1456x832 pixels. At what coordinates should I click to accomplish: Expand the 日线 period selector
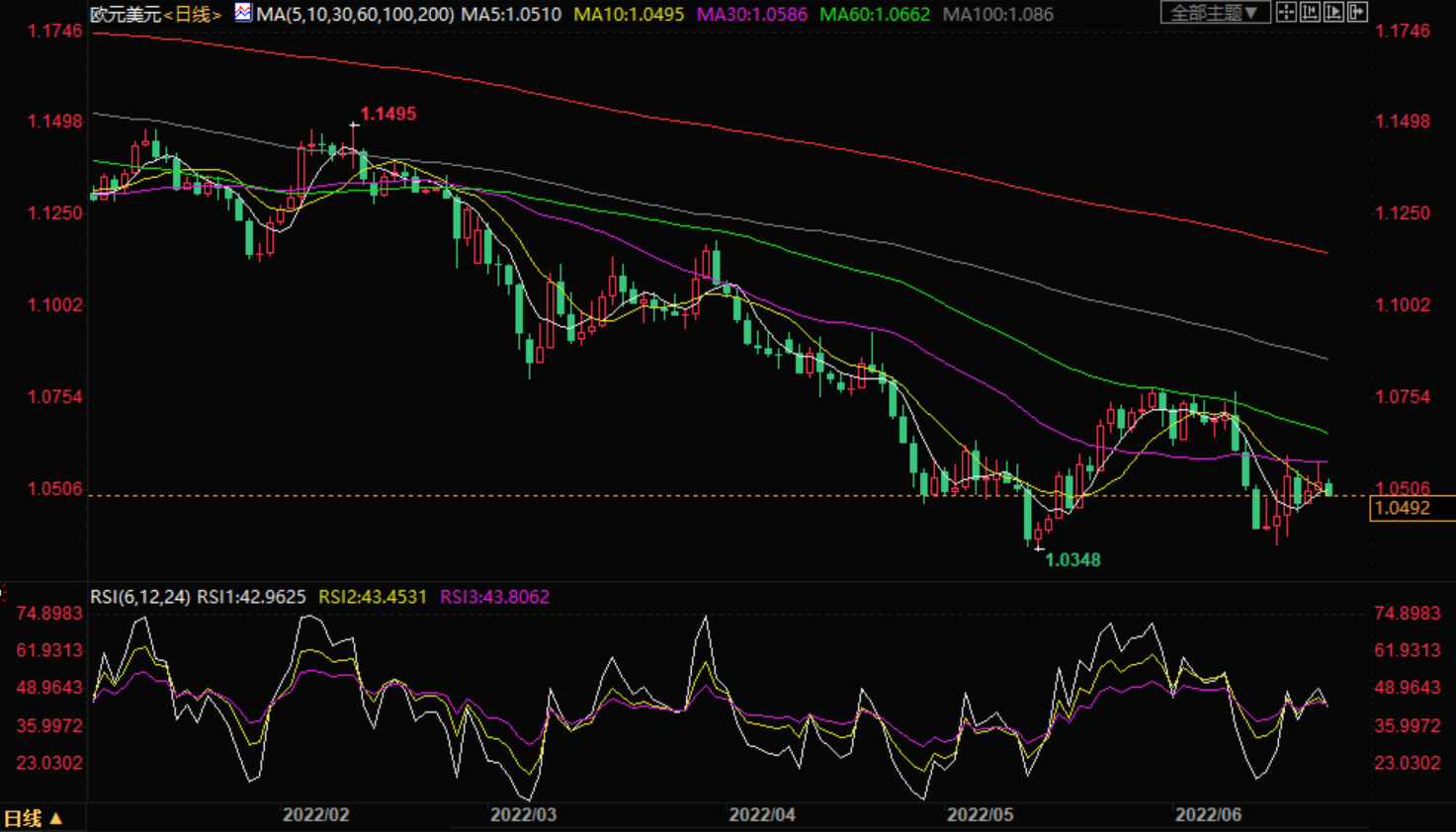tap(33, 818)
